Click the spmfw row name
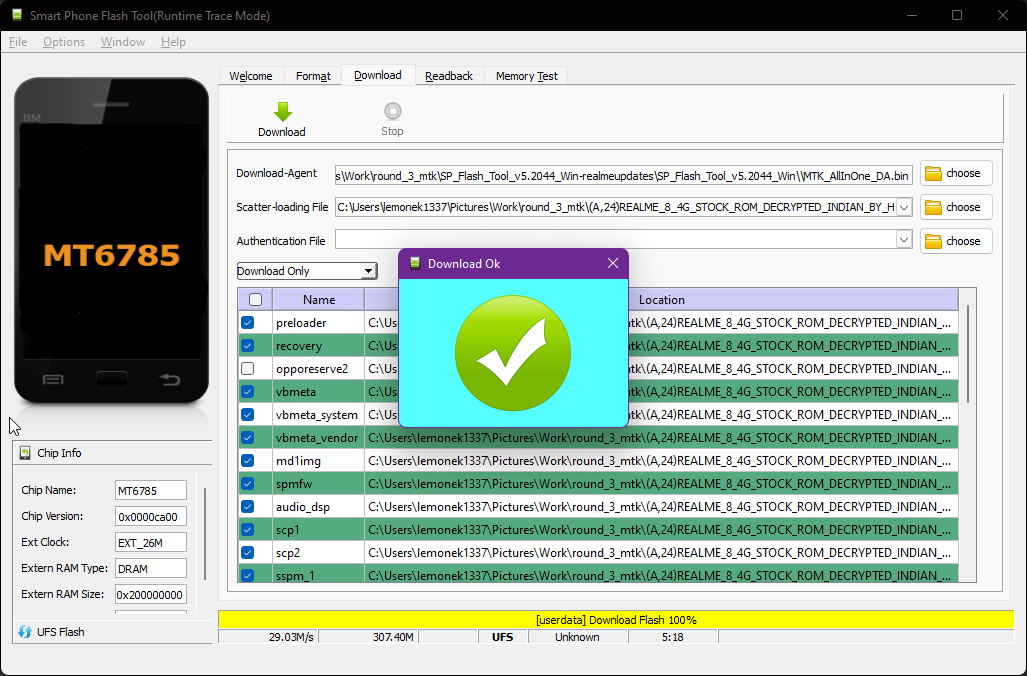The image size is (1027, 676). tap(294, 484)
